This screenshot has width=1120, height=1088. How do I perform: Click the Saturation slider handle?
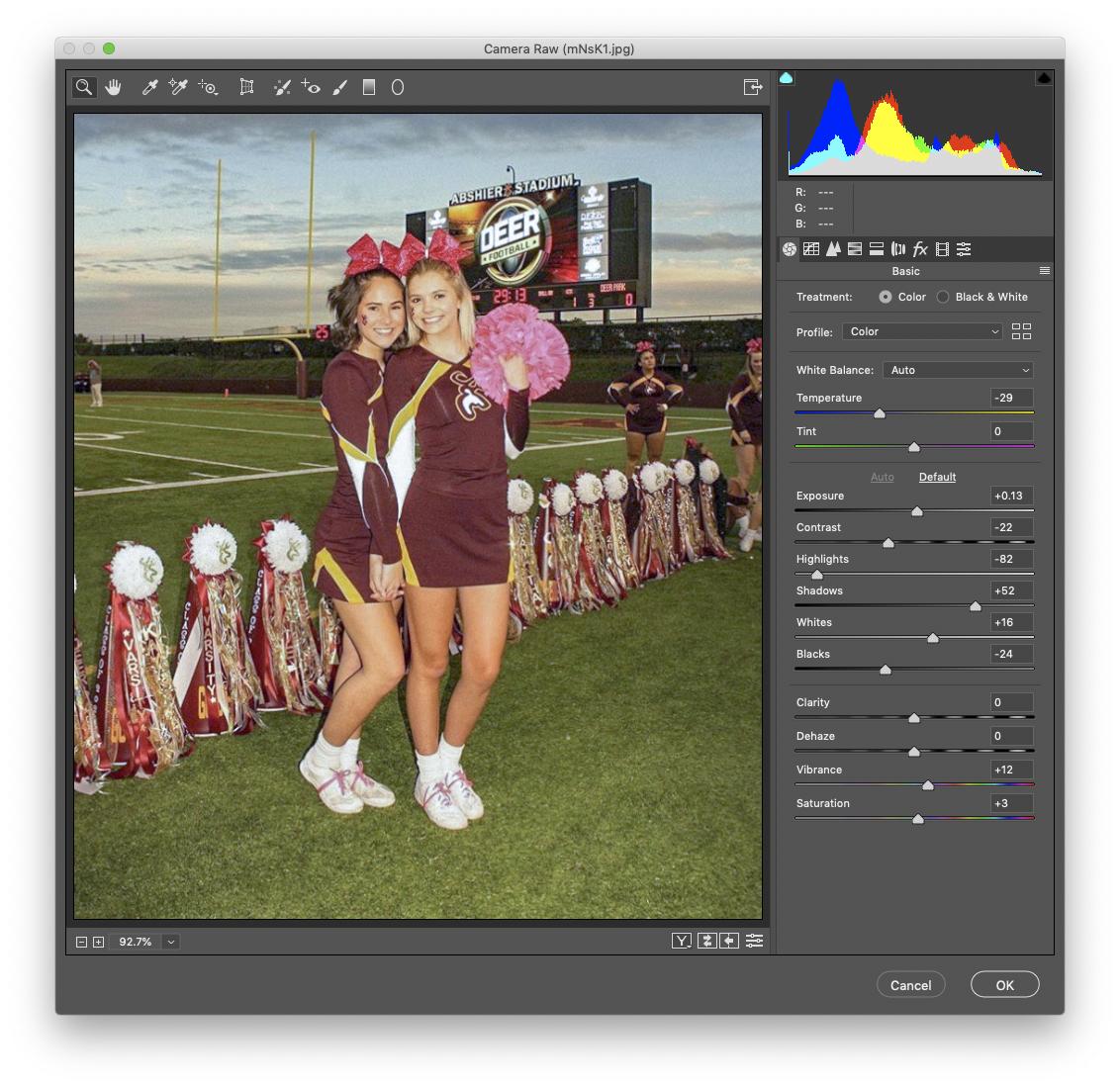click(x=918, y=819)
